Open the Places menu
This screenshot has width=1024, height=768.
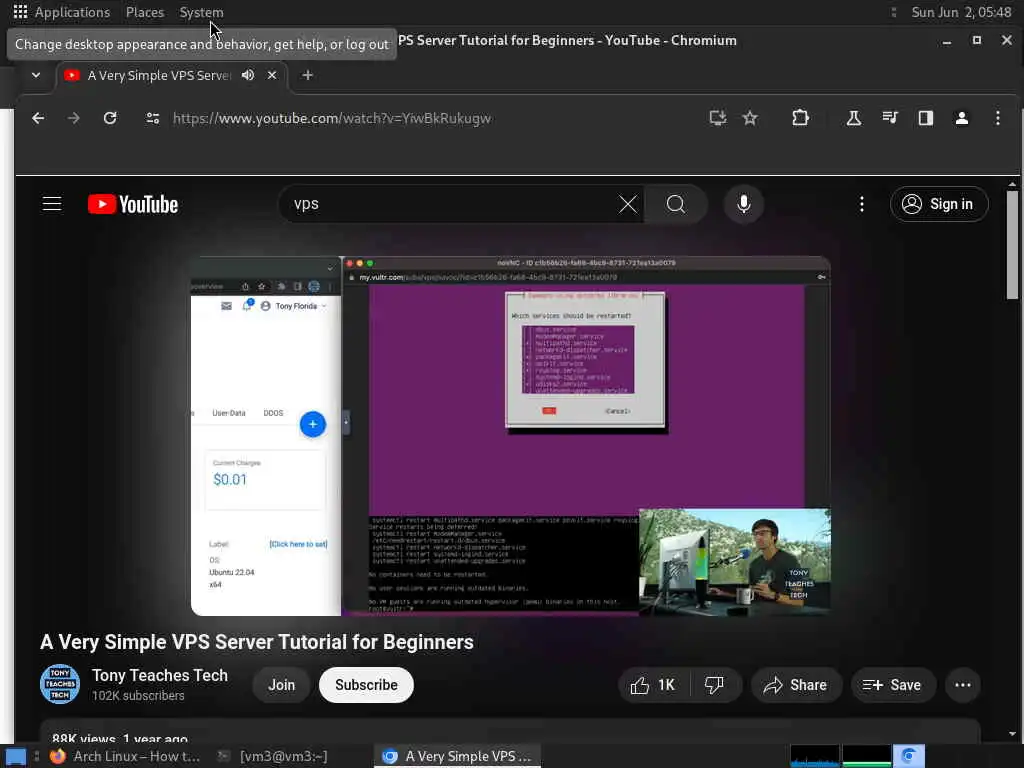tap(145, 12)
